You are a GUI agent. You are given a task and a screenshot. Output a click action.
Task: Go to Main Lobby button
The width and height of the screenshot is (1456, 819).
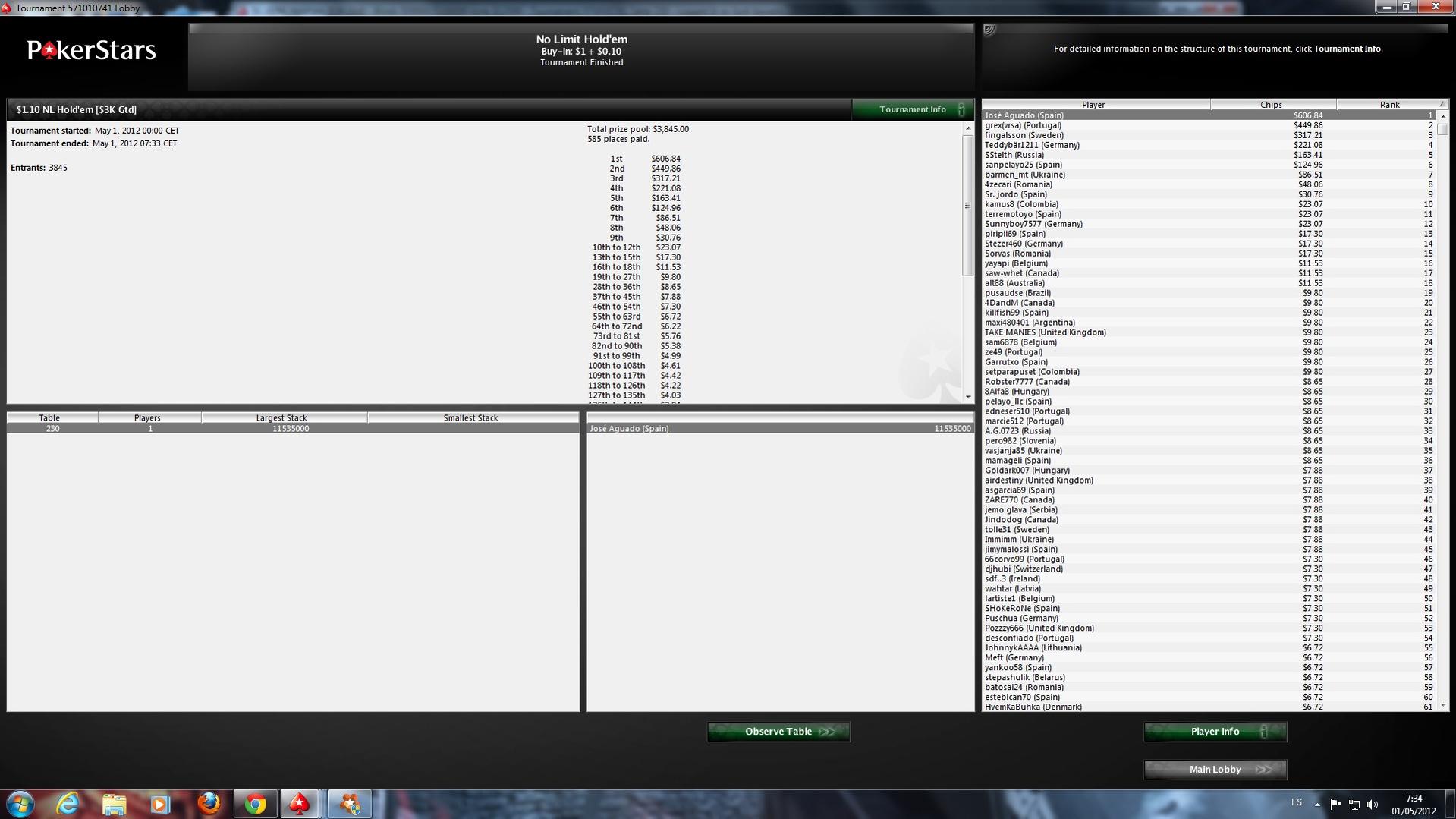tap(1215, 770)
